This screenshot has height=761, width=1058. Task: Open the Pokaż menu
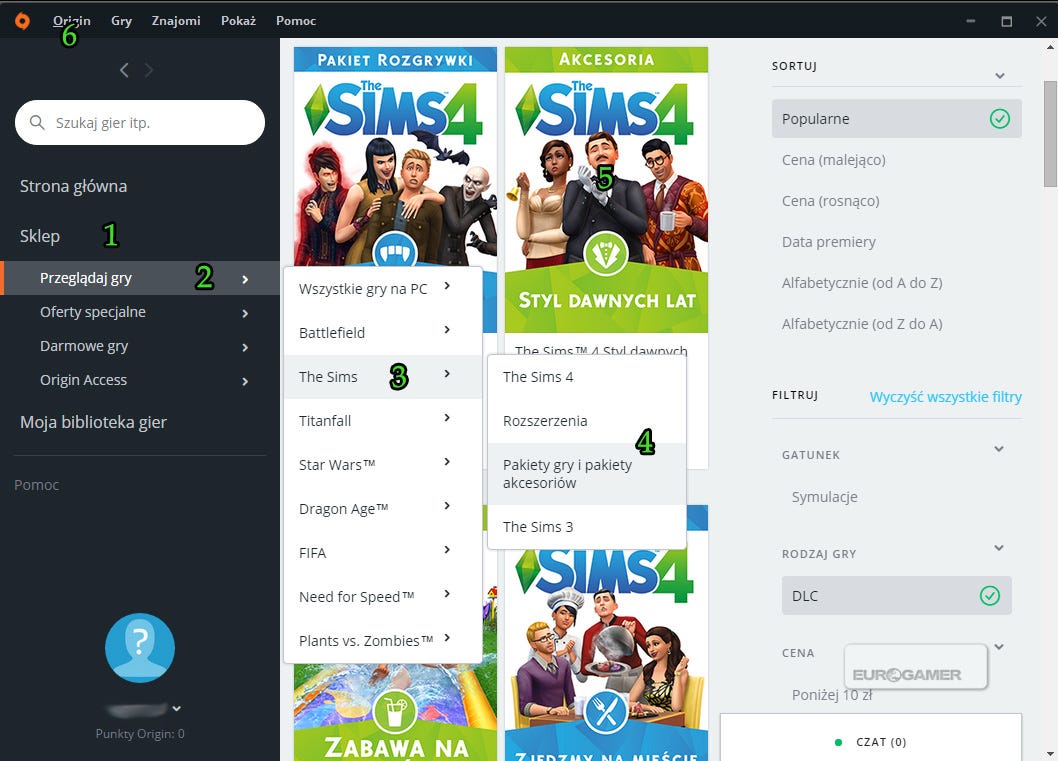pyautogui.click(x=238, y=21)
